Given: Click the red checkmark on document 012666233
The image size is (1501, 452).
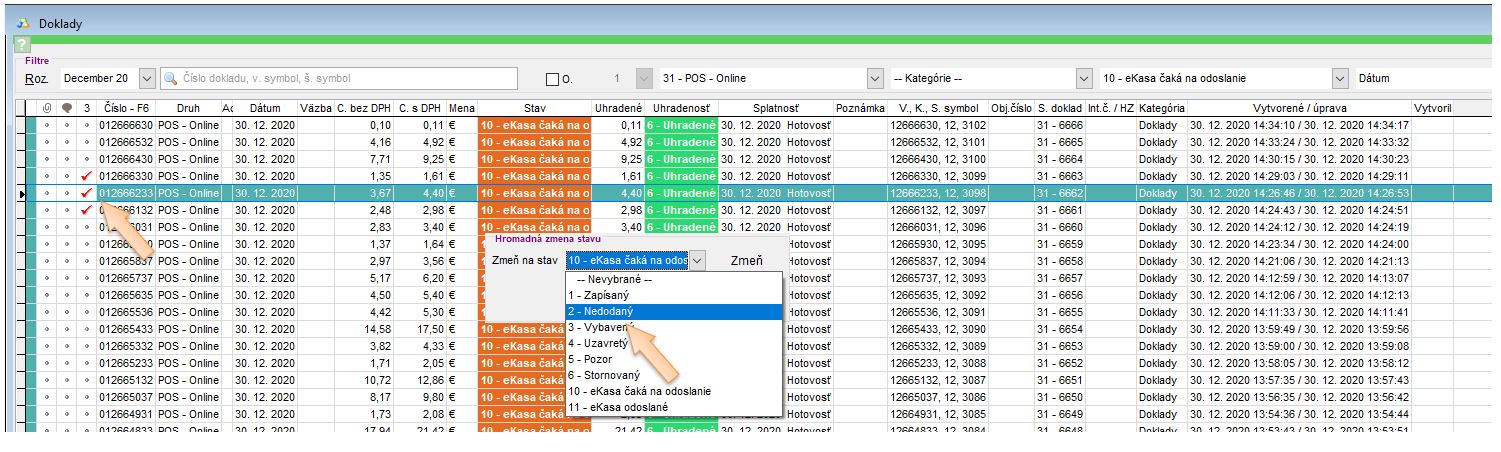Looking at the screenshot, I should tap(86, 193).
